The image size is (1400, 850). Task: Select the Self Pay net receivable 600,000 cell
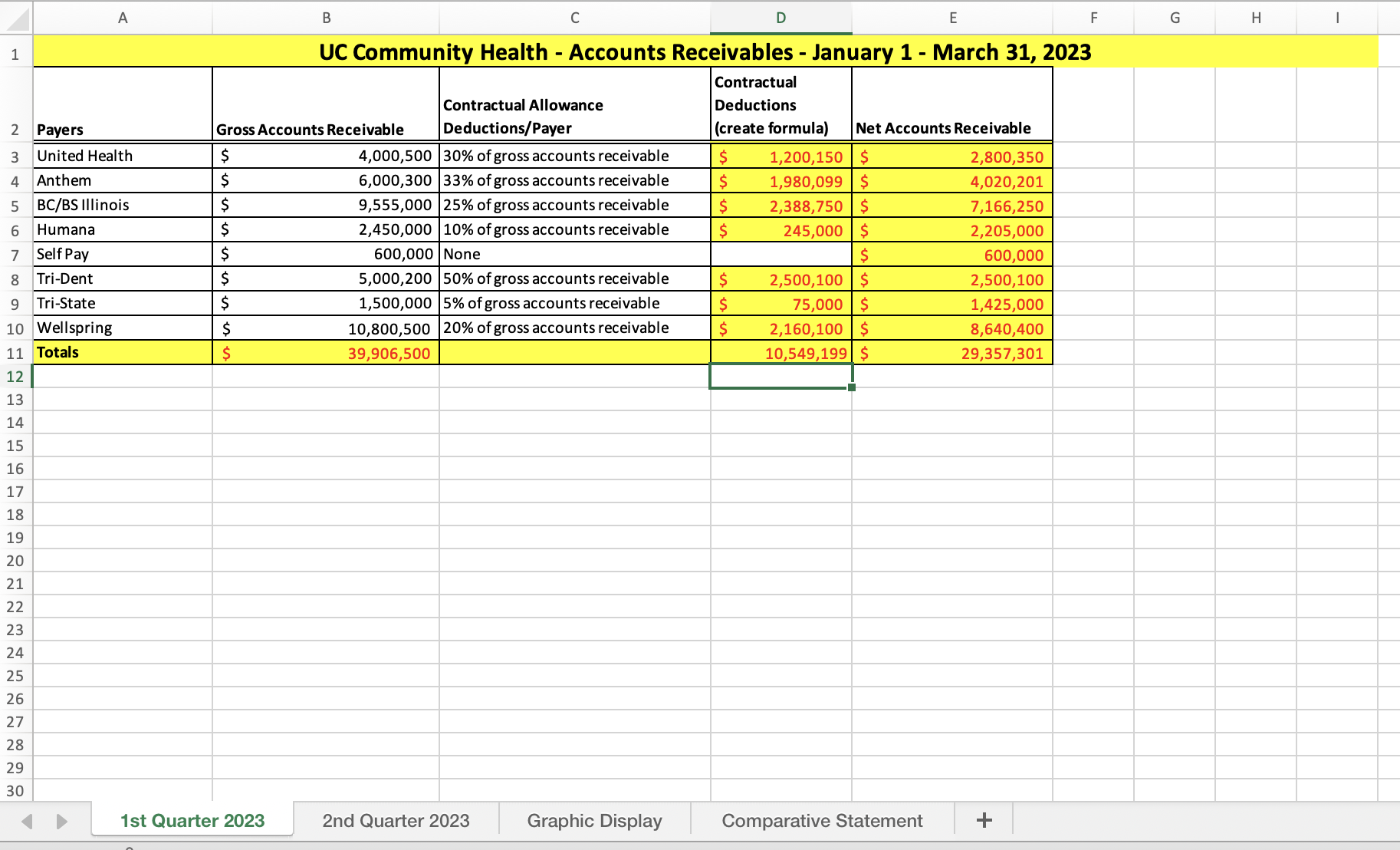click(x=952, y=255)
